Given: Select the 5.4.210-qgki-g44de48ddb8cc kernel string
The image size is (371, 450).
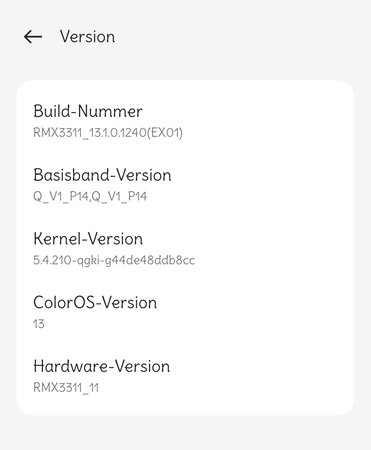Looking at the screenshot, I should 114,260.
